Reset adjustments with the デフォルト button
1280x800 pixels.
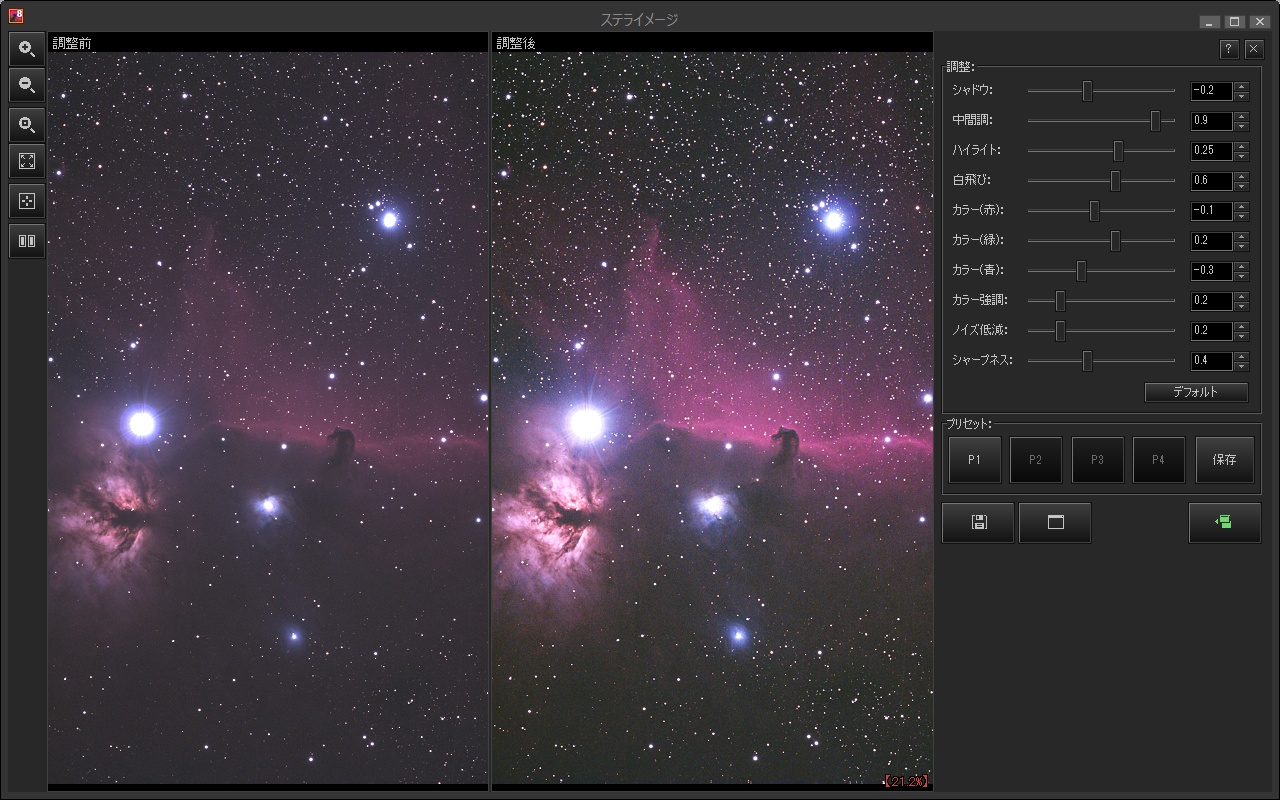[1196, 392]
